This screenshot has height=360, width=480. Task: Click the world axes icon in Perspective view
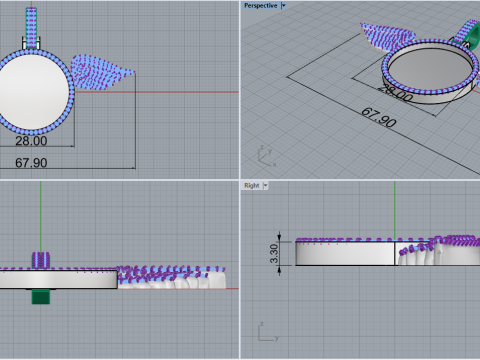pos(267,157)
